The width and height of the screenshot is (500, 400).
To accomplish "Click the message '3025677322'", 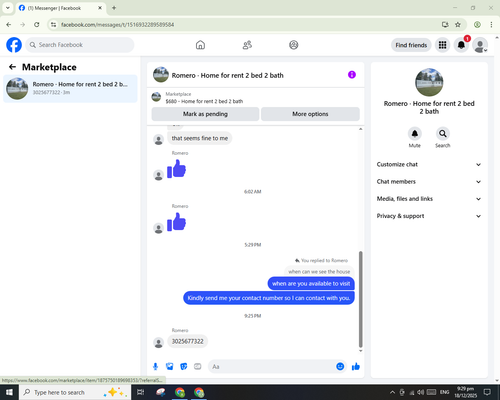I will click(x=187, y=341).
